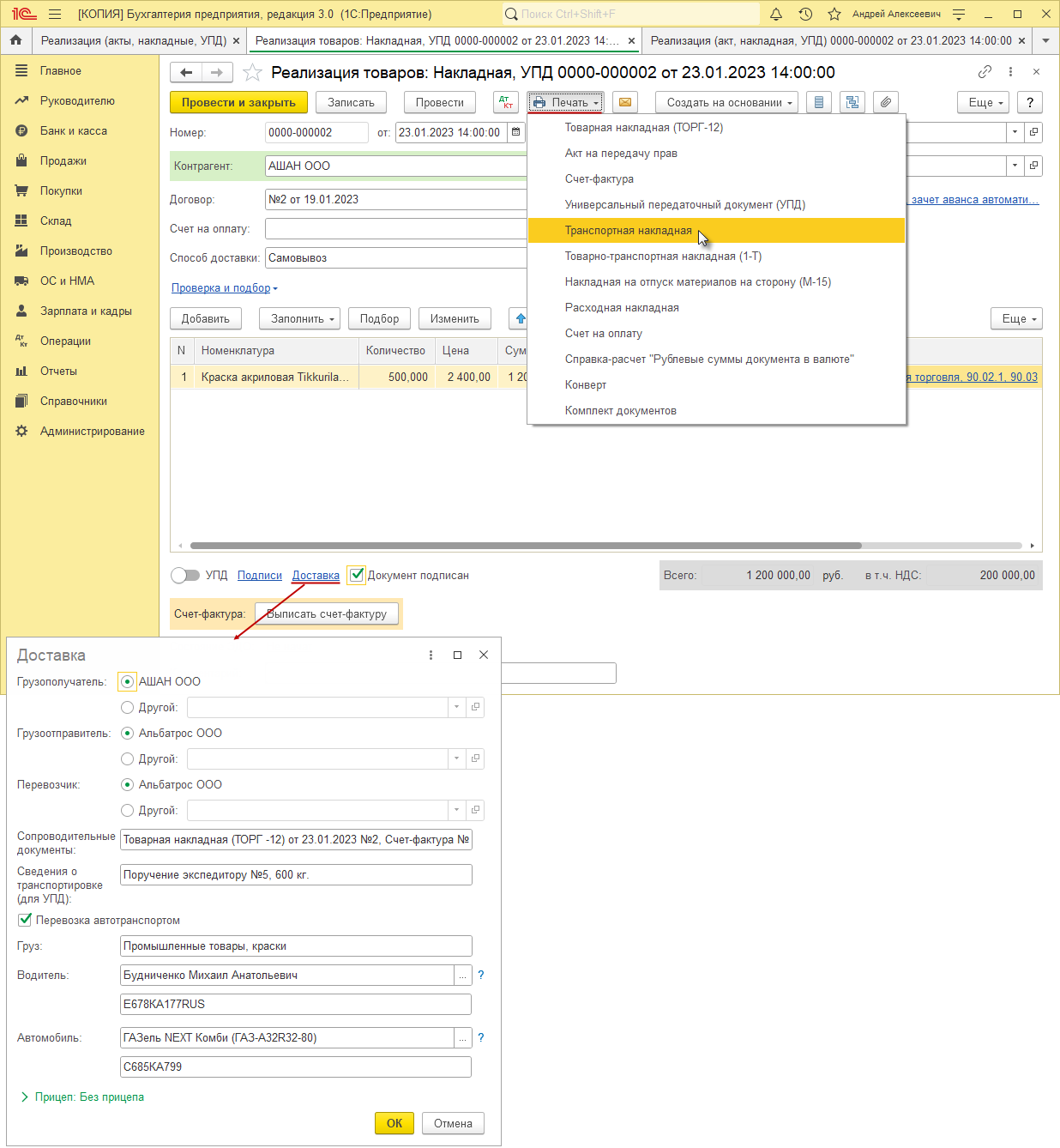This screenshot has height=1148, width=1060.
Task: Choose Транспортная накладная print form
Action: tap(716, 230)
